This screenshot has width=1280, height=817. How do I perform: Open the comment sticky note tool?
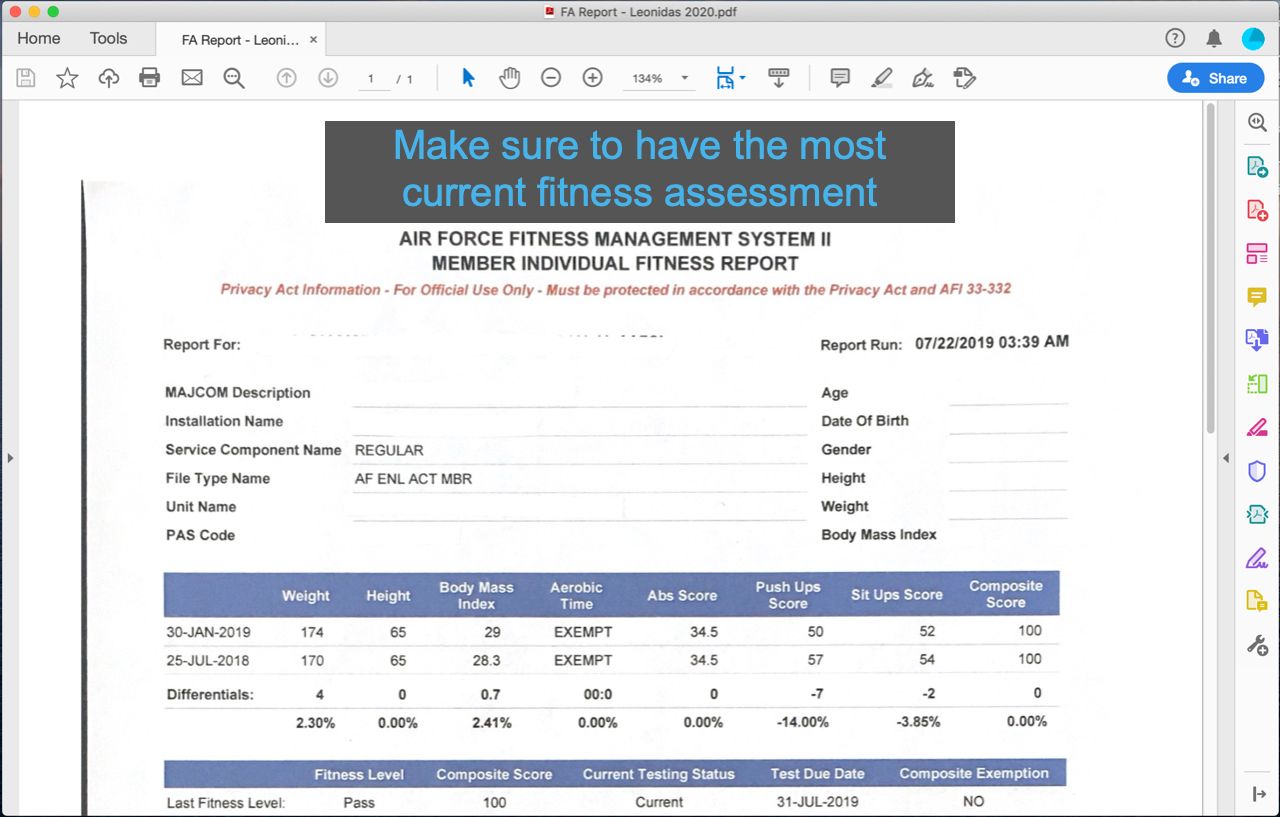tap(840, 78)
